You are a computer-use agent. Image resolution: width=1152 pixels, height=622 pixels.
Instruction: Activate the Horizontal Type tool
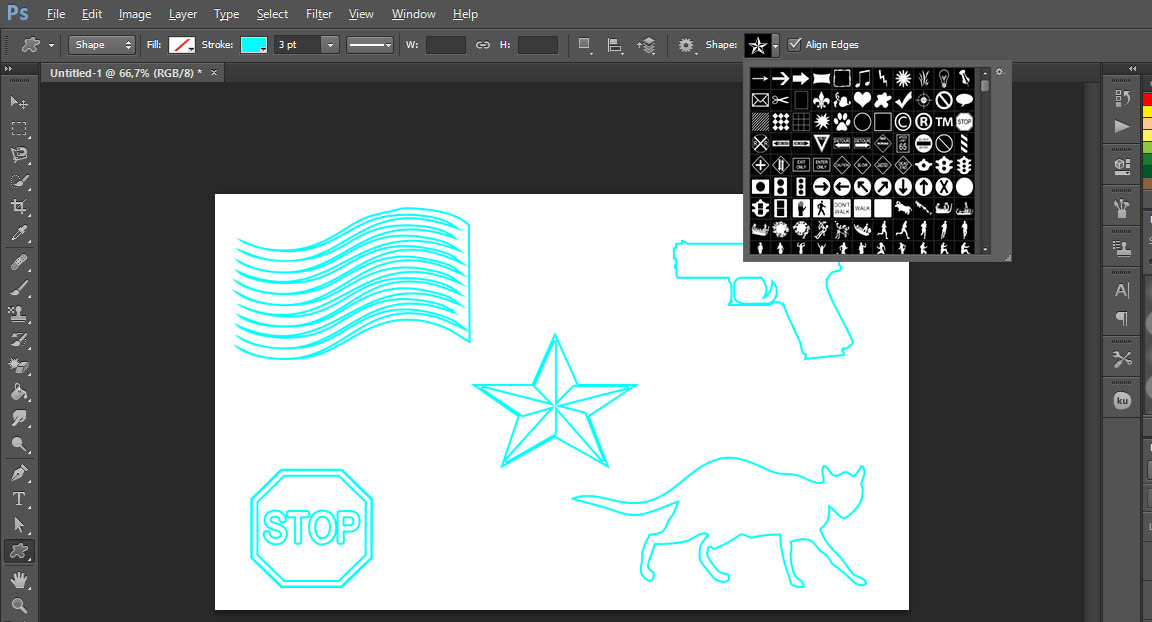coord(19,498)
